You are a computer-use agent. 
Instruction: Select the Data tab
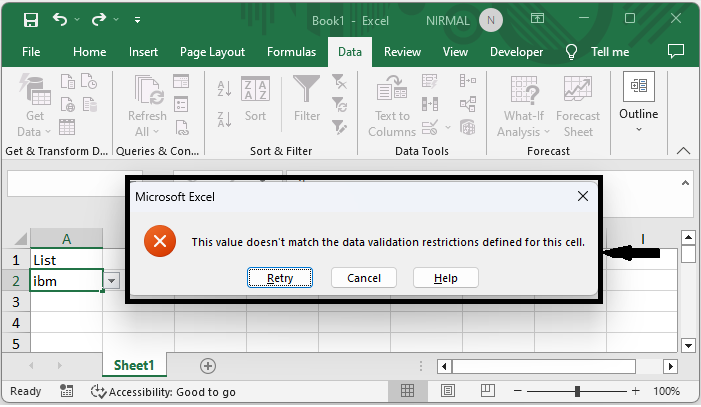tap(350, 52)
